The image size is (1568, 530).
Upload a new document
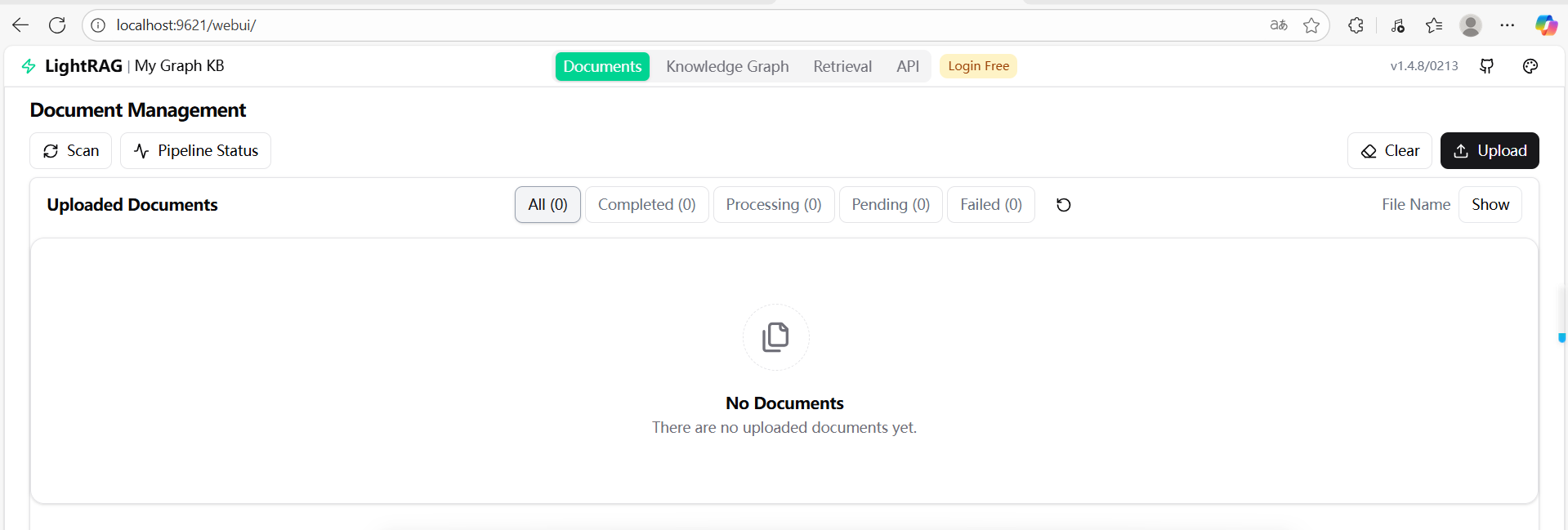click(x=1490, y=150)
